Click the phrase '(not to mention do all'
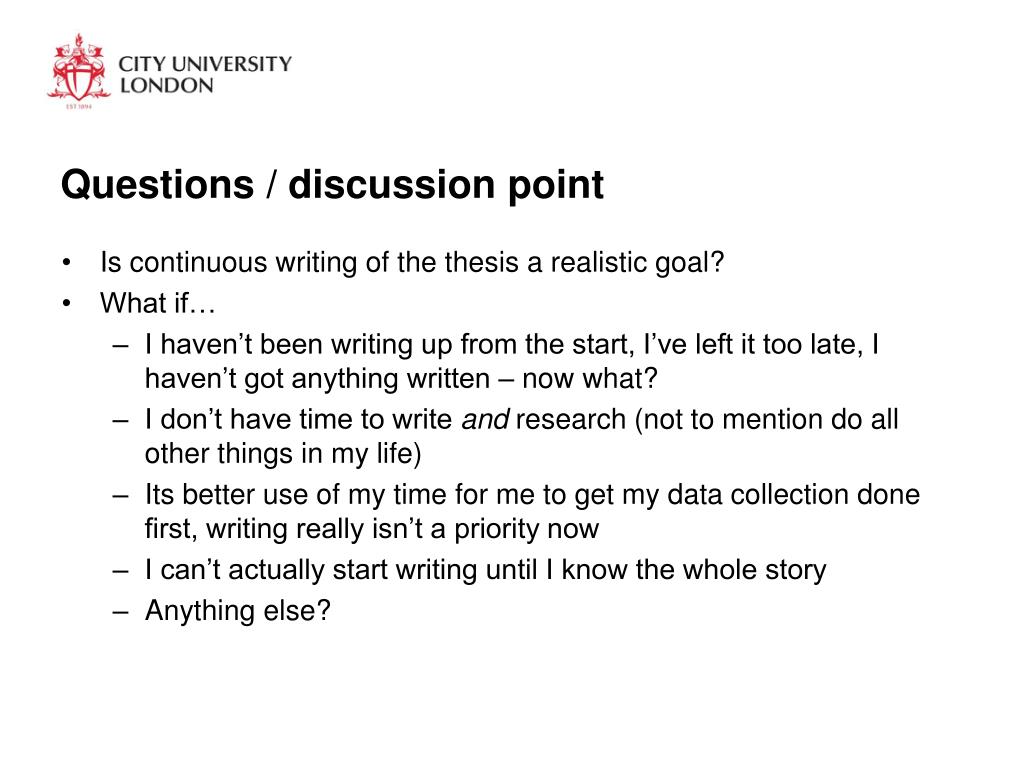This screenshot has height=768, width=1024. click(767, 419)
